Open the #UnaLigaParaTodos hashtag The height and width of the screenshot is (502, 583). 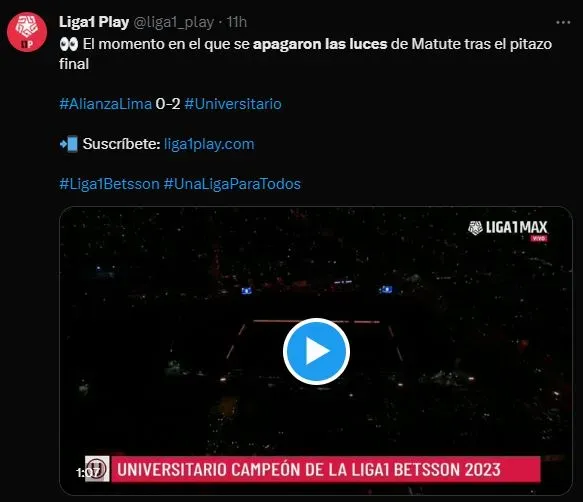(232, 184)
